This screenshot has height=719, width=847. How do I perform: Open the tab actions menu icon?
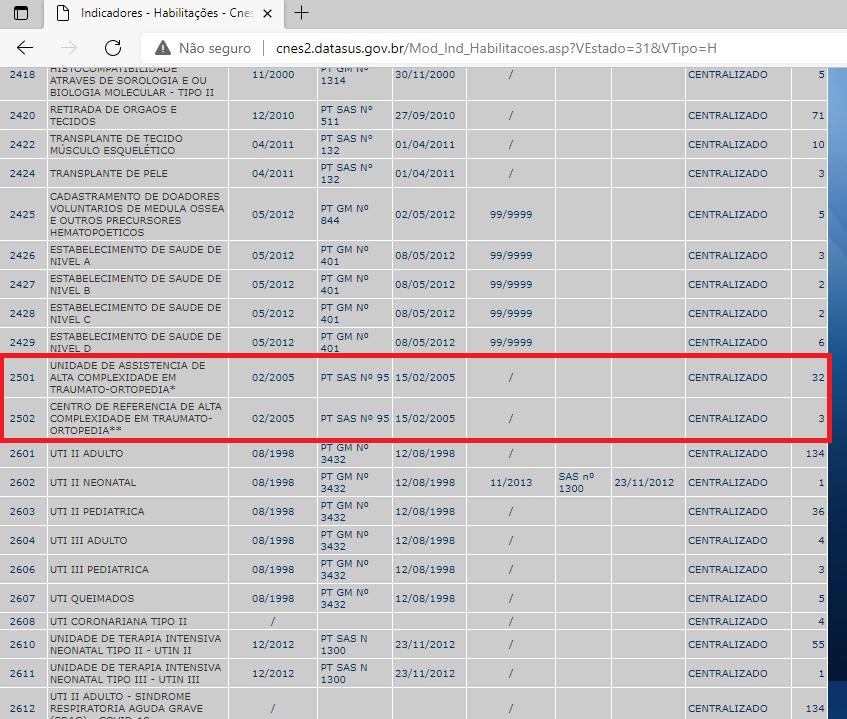pyautogui.click(x=21, y=13)
